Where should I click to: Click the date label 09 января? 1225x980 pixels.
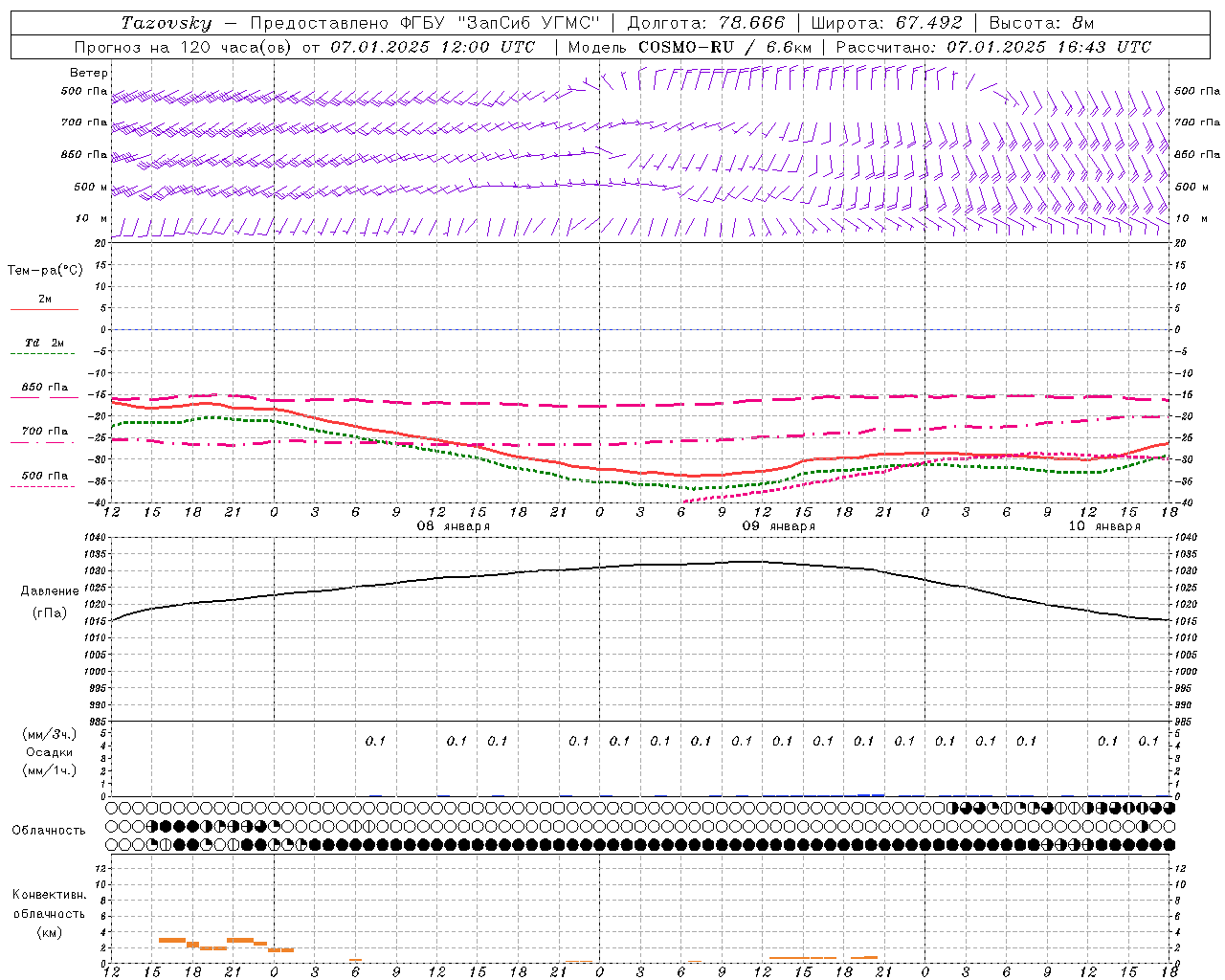point(779,526)
